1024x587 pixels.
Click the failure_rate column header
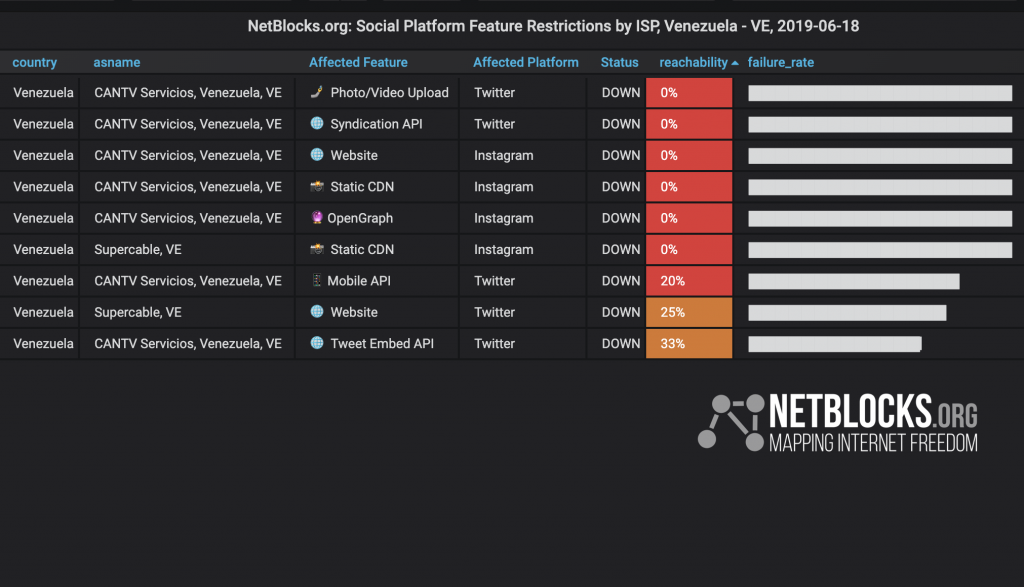[x=780, y=62]
